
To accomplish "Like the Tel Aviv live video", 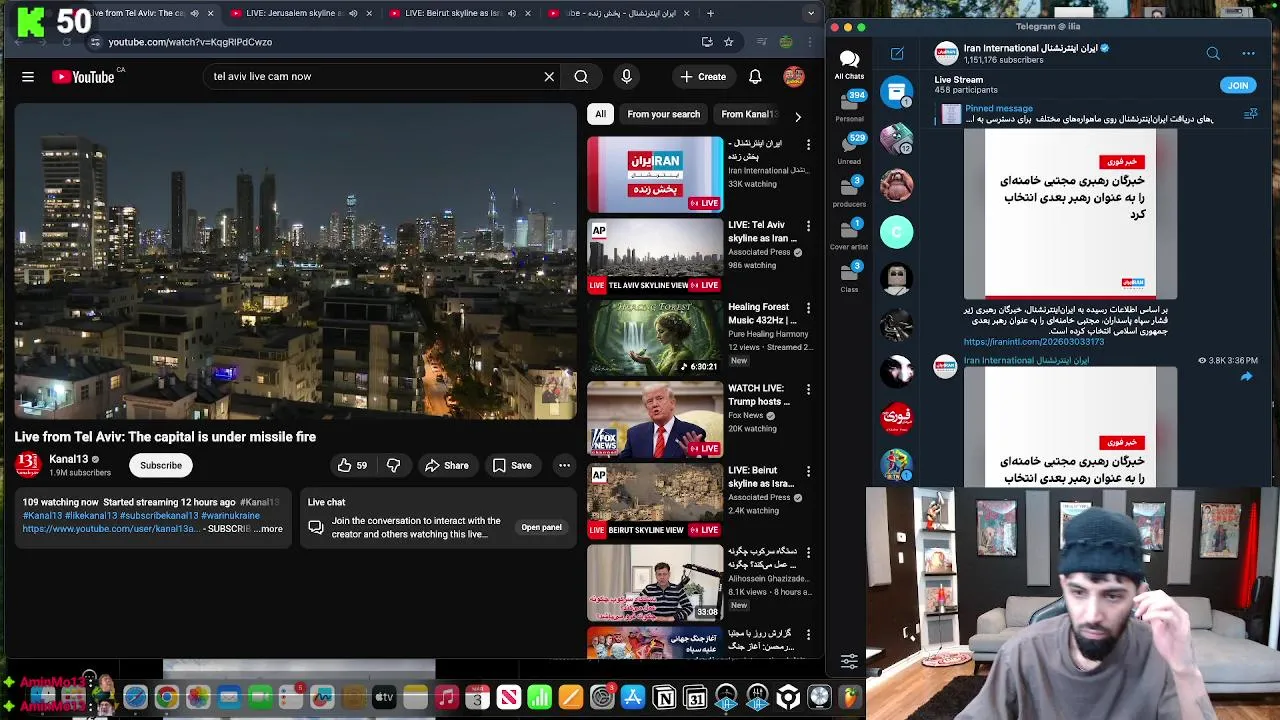I will [x=352, y=465].
